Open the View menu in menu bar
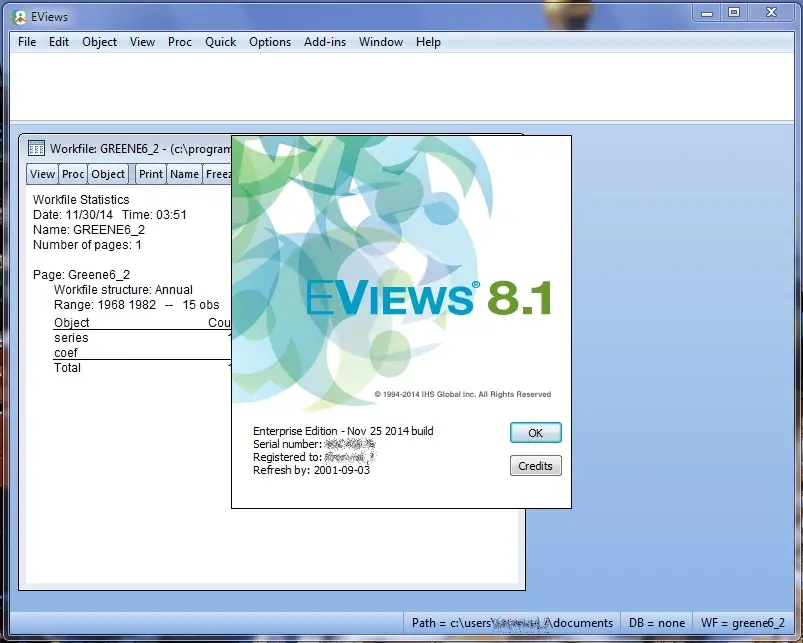Image resolution: width=803 pixels, height=643 pixels. click(142, 42)
